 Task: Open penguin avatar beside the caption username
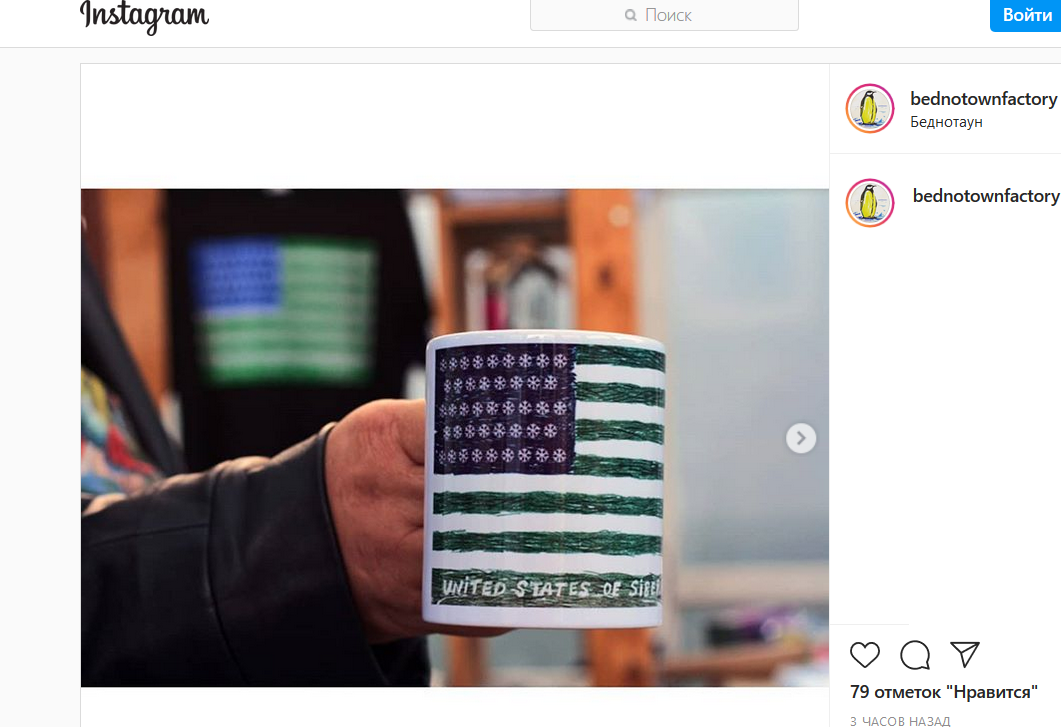(x=870, y=203)
